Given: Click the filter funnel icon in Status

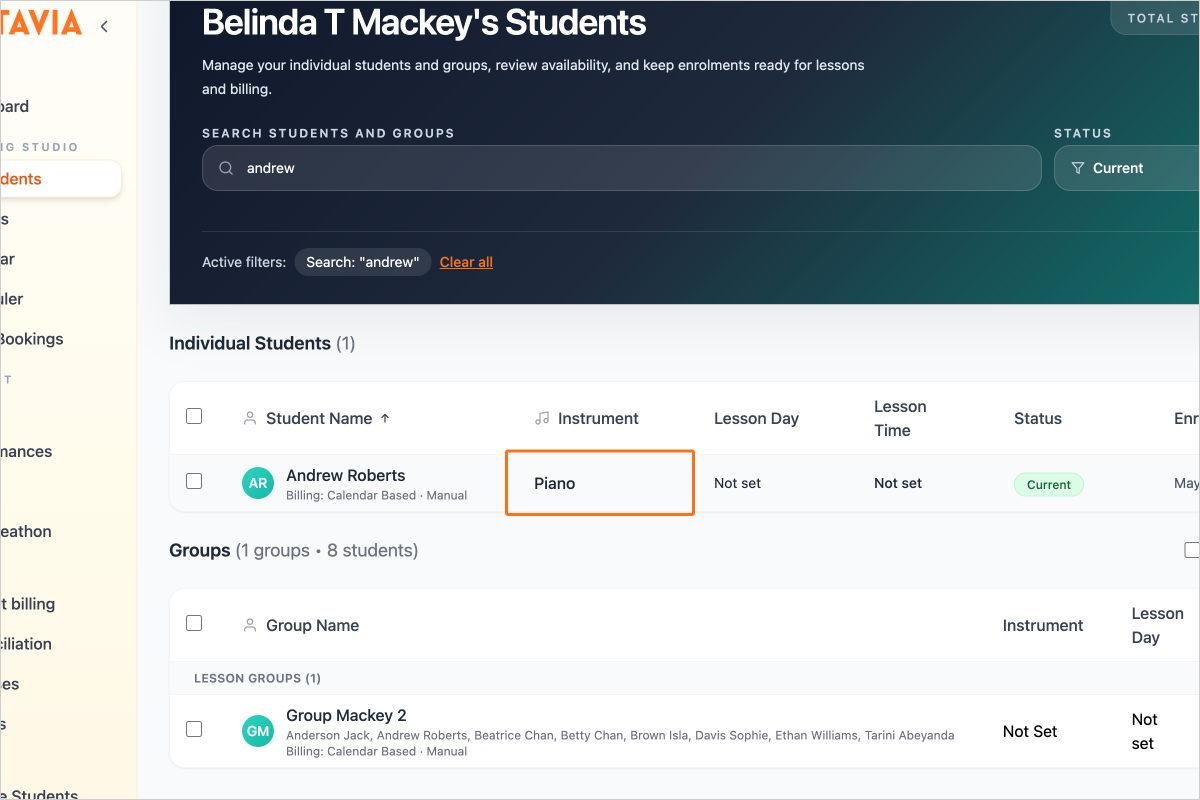Looking at the screenshot, I should (x=1077, y=168).
